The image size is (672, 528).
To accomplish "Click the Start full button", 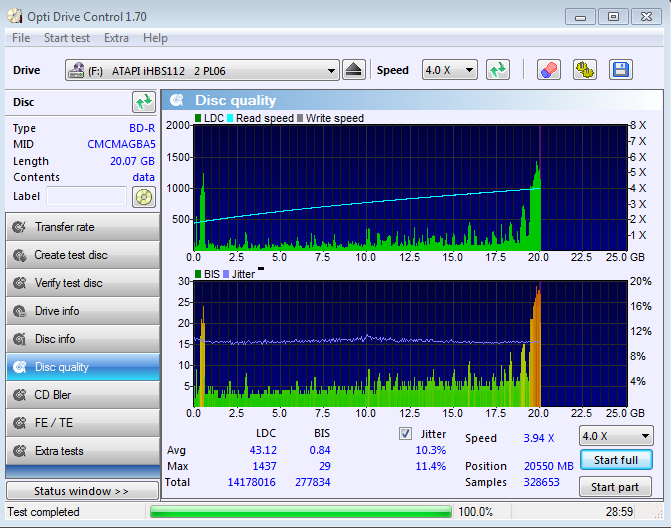I will tap(616, 460).
